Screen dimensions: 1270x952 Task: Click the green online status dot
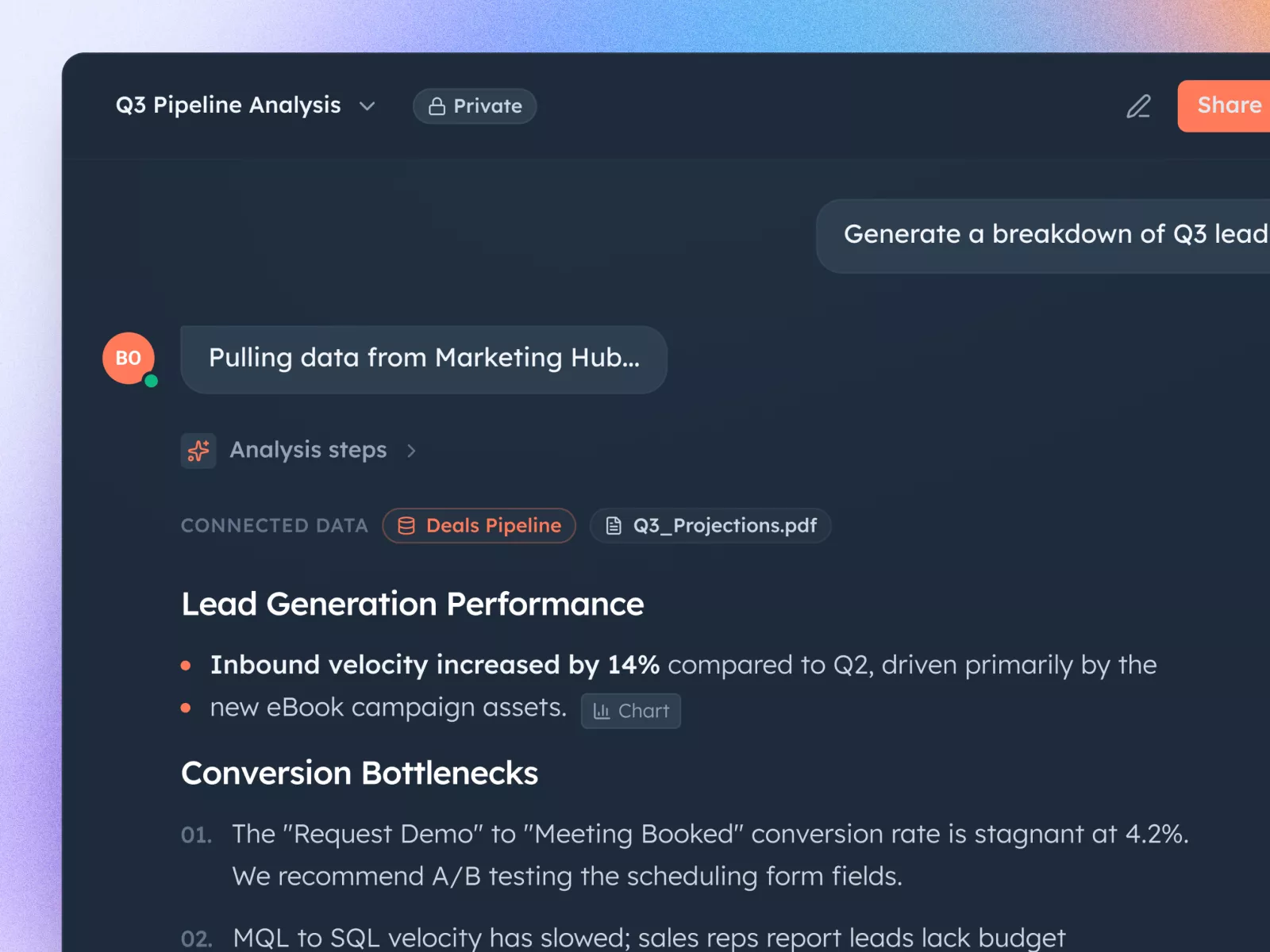click(152, 382)
